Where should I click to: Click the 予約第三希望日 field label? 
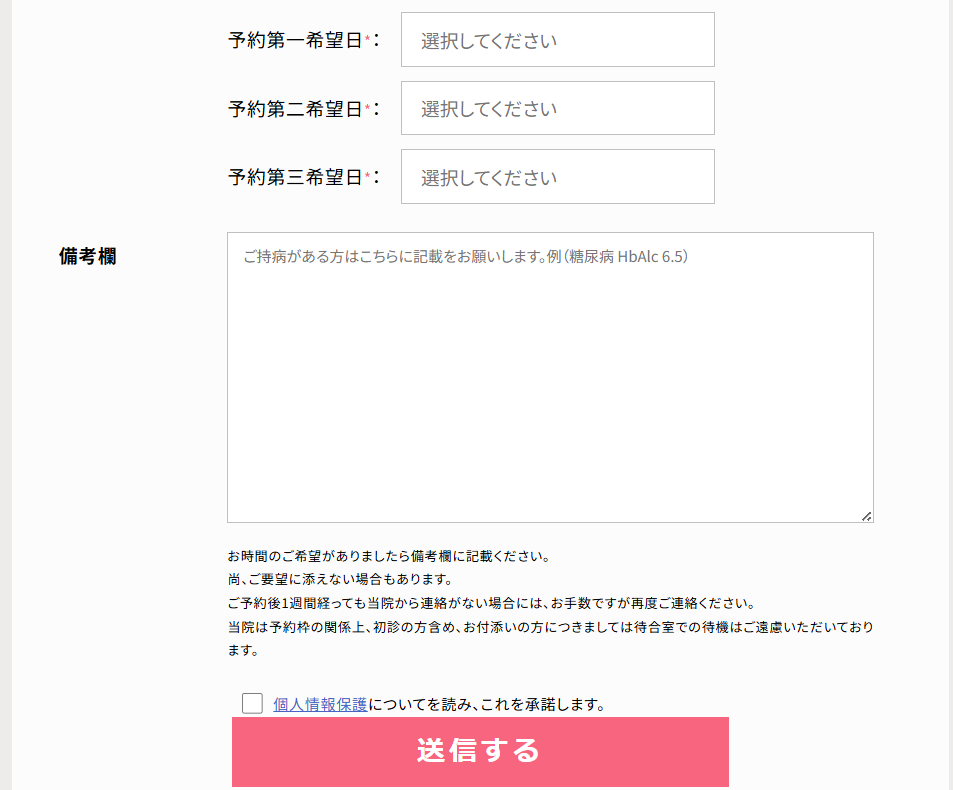pyautogui.click(x=295, y=177)
